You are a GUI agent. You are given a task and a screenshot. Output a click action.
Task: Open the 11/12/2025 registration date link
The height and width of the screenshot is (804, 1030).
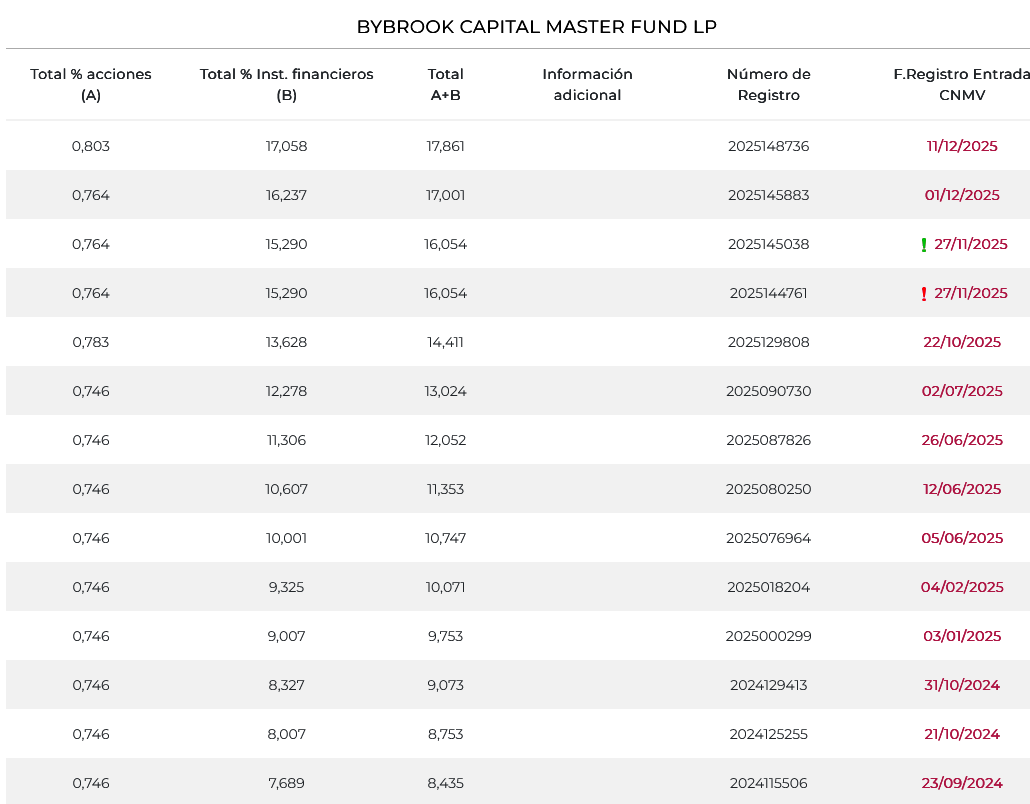pyautogui.click(x=962, y=146)
